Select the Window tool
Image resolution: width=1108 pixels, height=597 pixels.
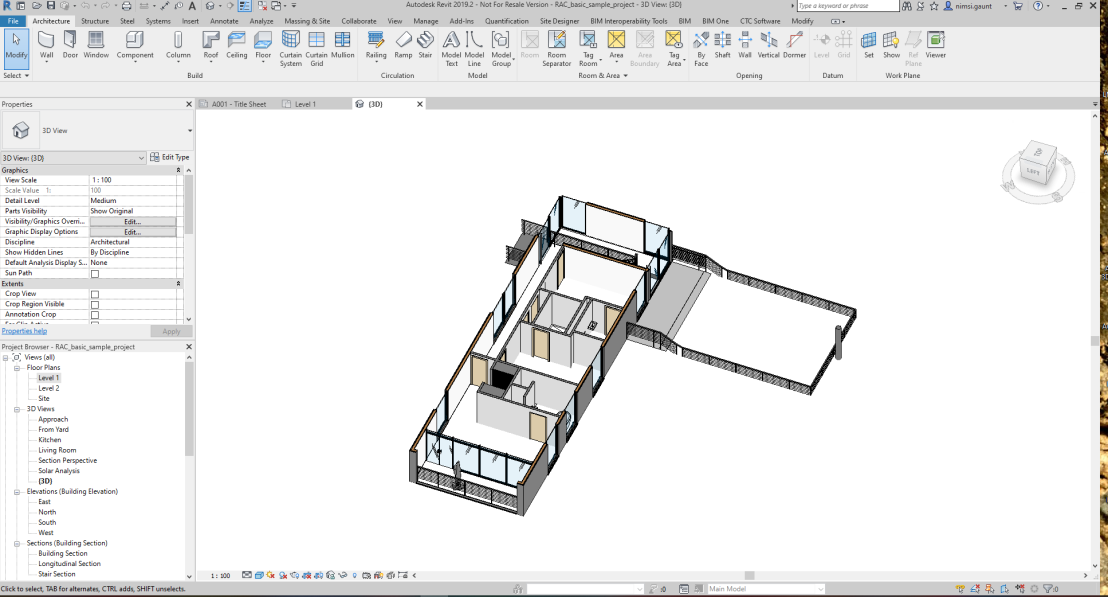click(96, 44)
